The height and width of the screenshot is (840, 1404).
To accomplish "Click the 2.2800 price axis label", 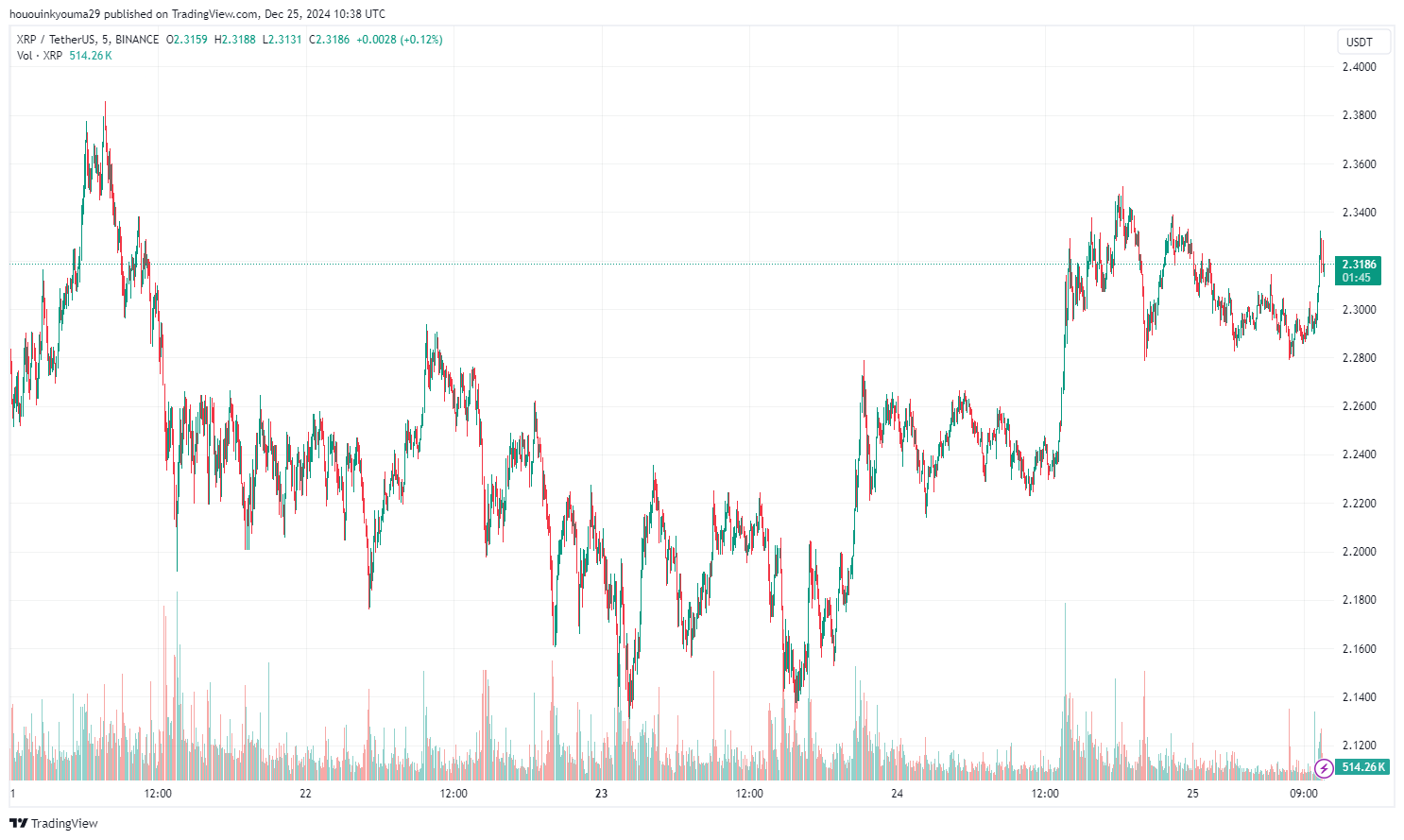I will pyautogui.click(x=1359, y=358).
